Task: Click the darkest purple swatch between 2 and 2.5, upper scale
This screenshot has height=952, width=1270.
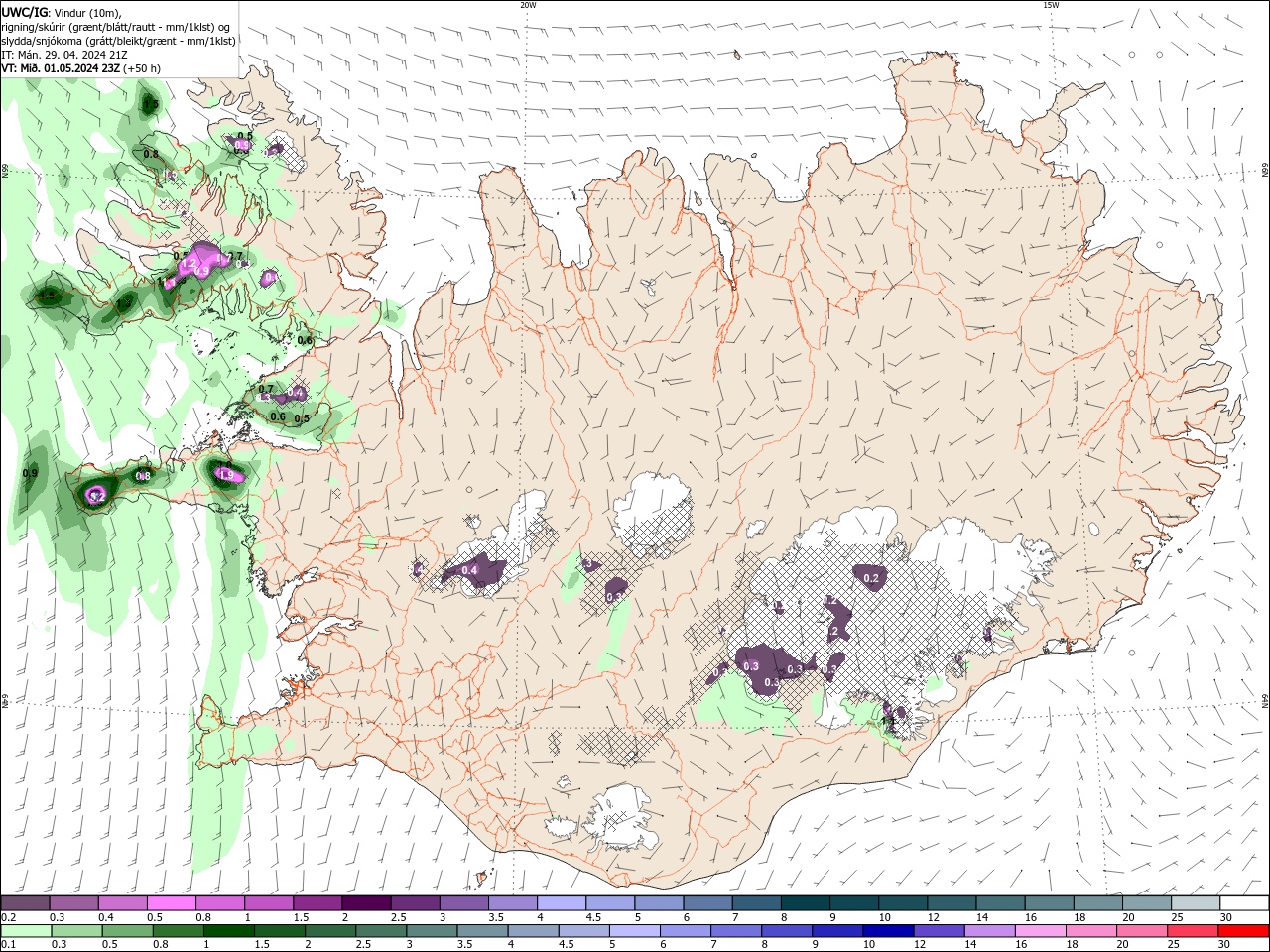Action: coord(365,902)
